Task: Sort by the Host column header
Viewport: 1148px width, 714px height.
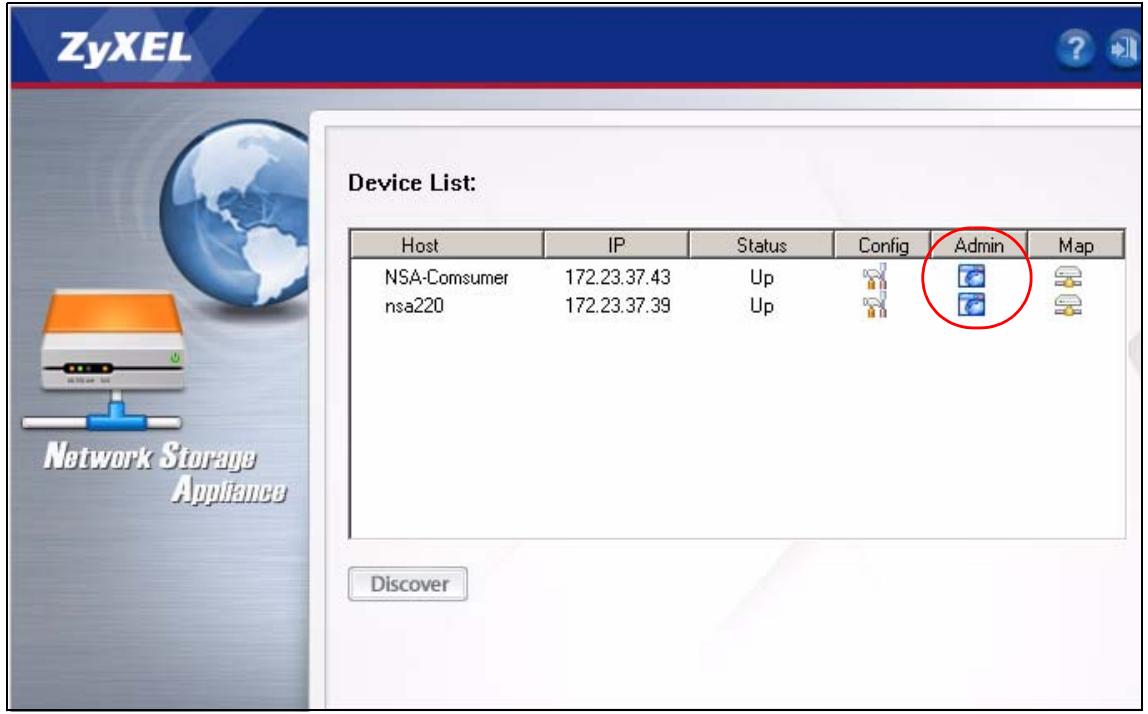Action: coord(447,245)
